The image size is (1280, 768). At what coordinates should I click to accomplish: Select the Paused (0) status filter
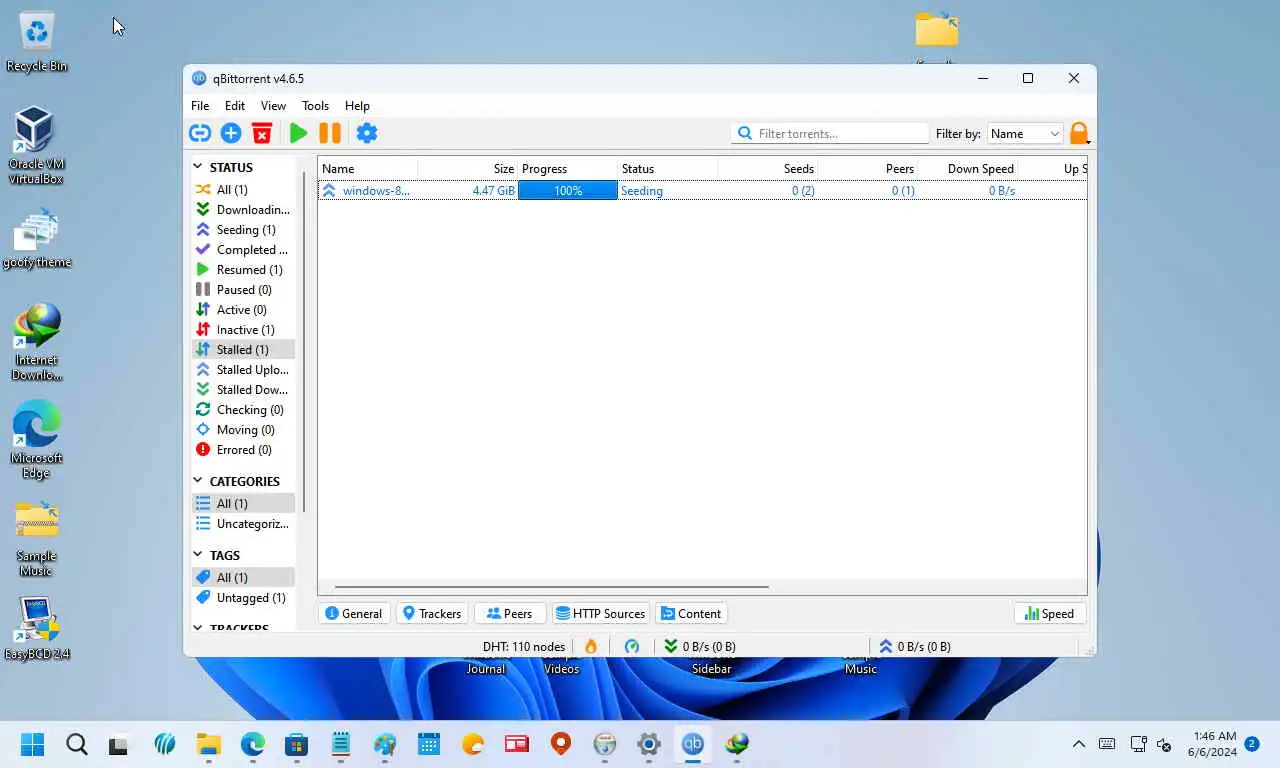(x=243, y=289)
